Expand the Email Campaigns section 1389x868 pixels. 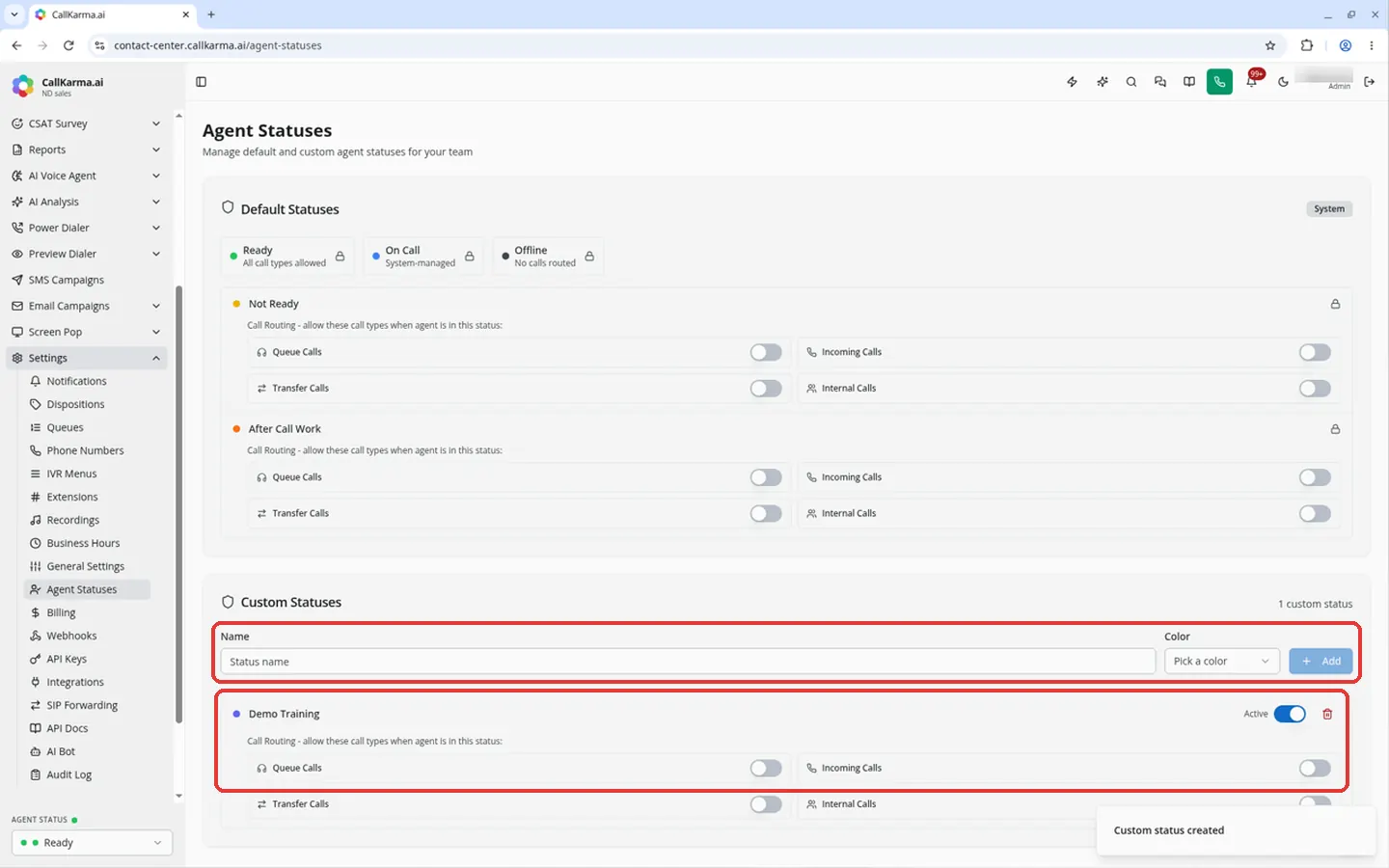(85, 306)
